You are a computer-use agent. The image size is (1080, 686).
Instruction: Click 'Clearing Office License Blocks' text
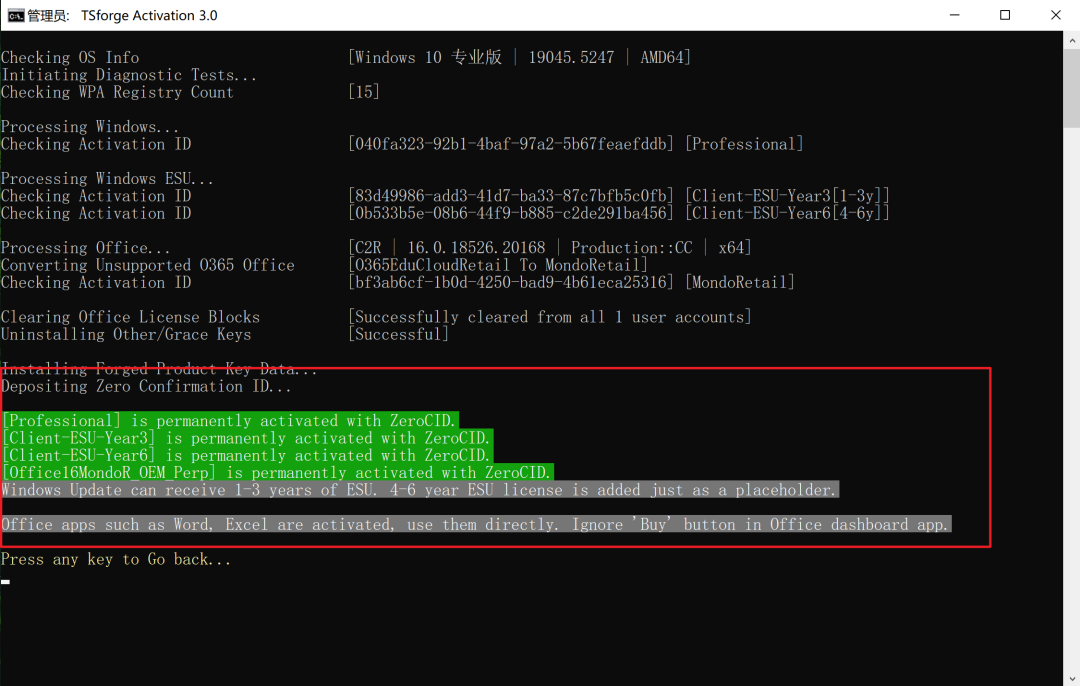[x=130, y=318]
